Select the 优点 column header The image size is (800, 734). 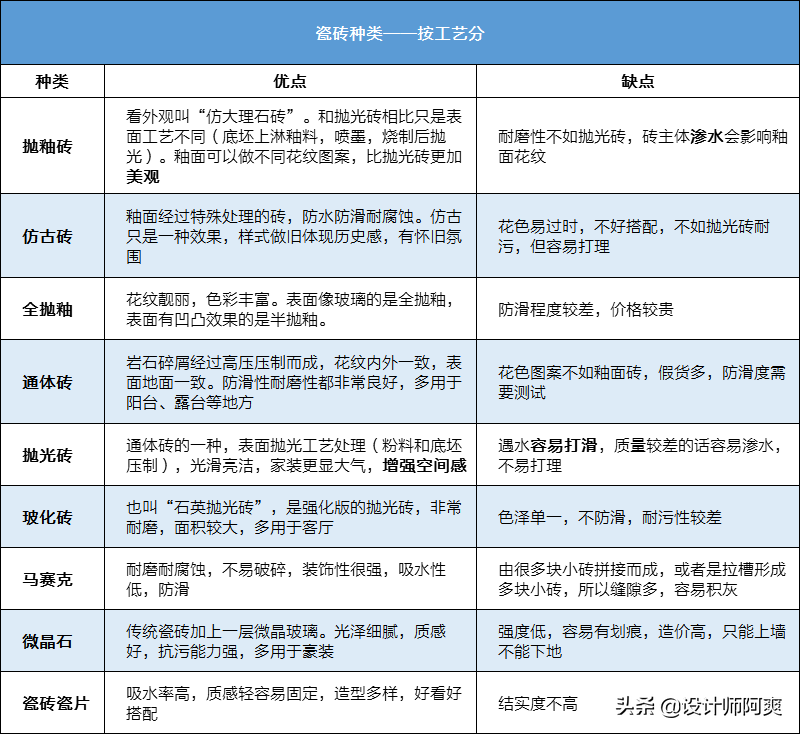290,81
